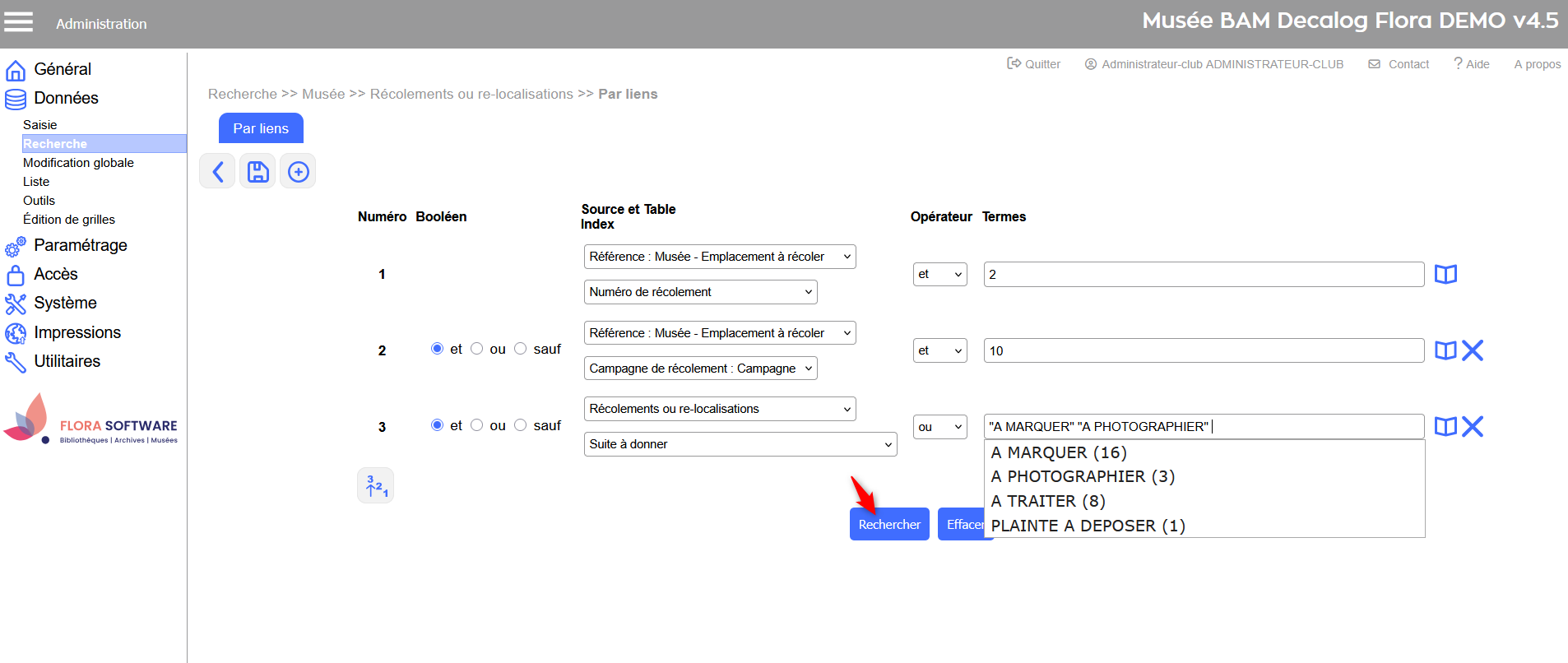Click the add criterion plus icon
Screen dimensions: 1568x663
pyautogui.click(x=298, y=171)
